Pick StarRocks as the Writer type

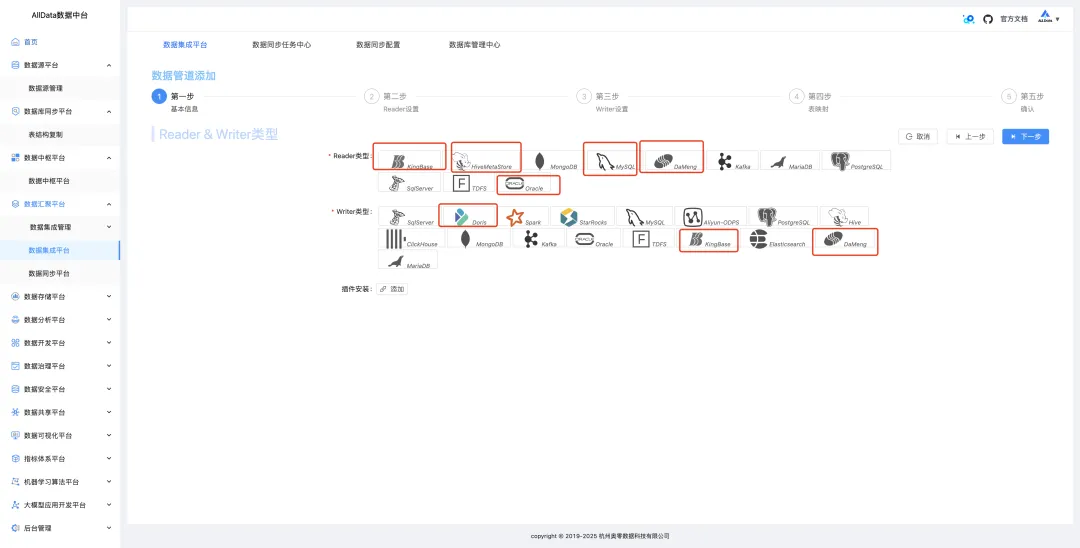[x=582, y=218]
